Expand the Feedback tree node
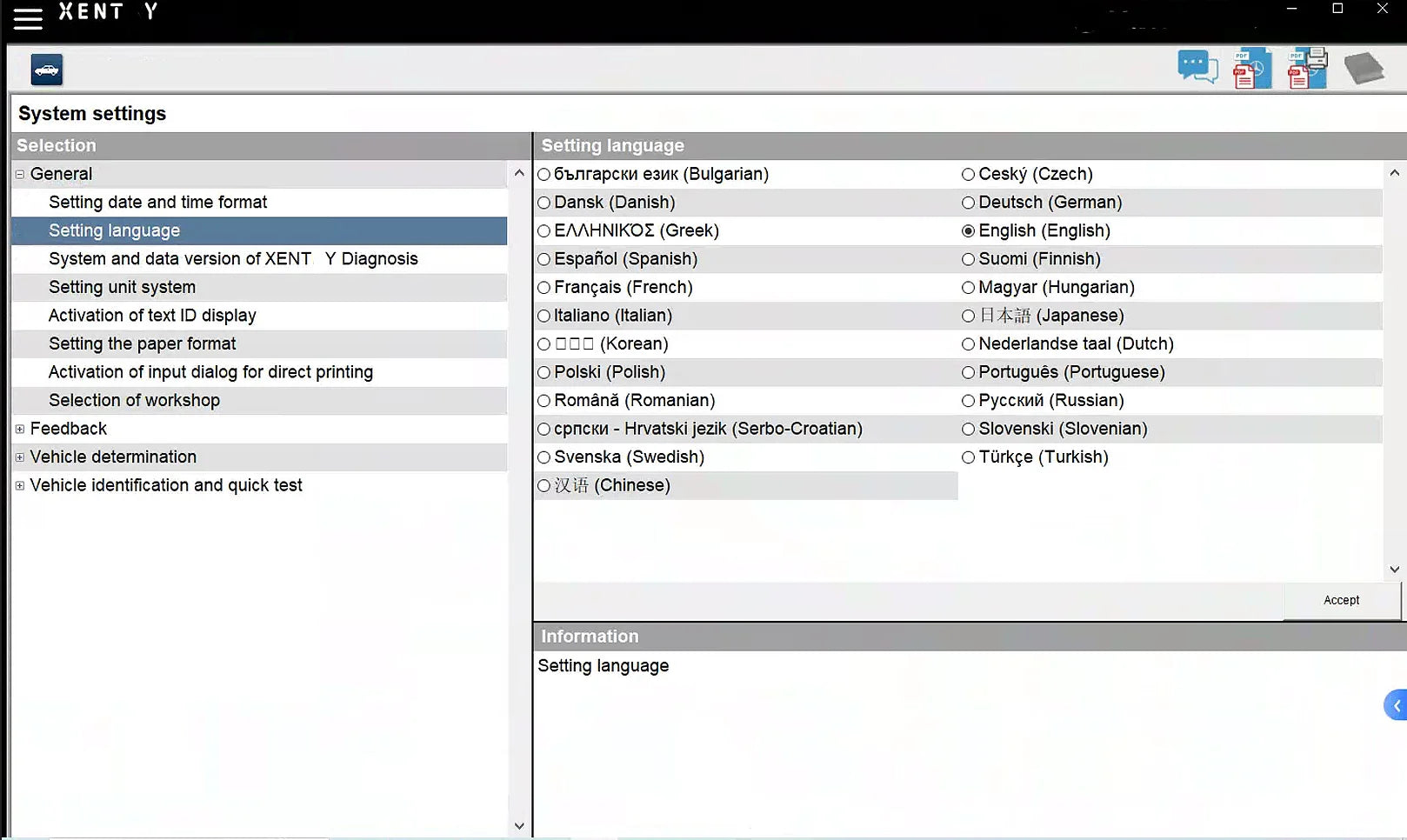 [20, 429]
